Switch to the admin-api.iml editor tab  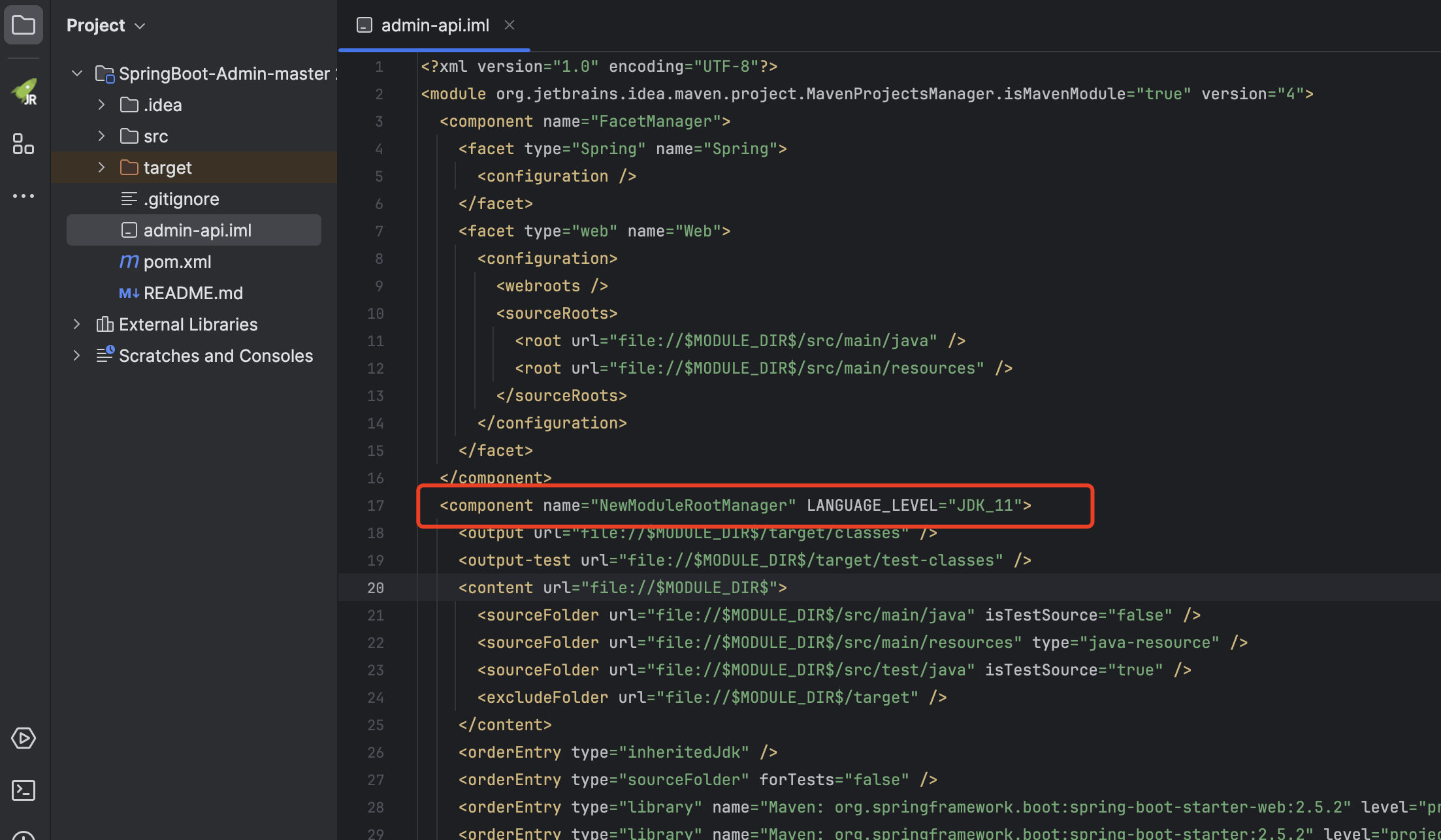435,25
